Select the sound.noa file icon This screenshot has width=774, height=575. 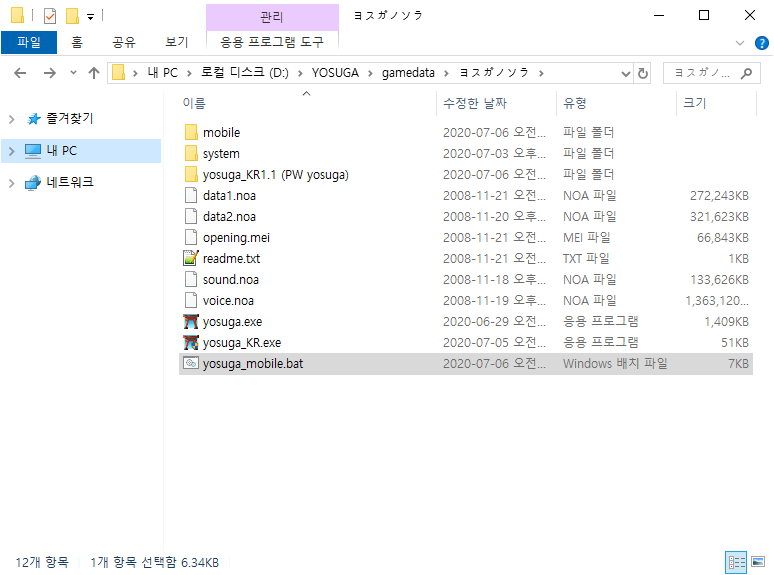191,279
